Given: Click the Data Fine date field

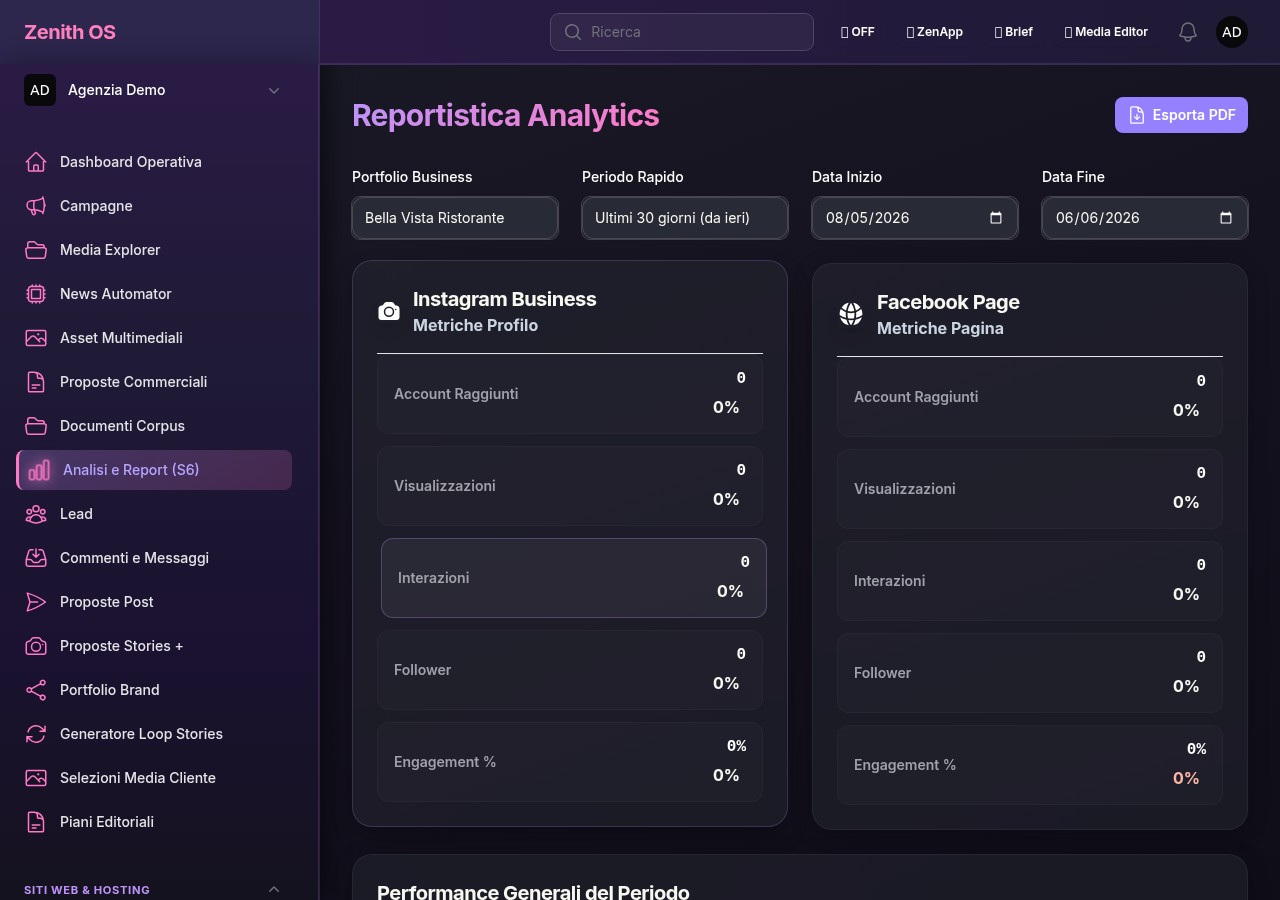Looking at the screenshot, I should (x=1145, y=218).
